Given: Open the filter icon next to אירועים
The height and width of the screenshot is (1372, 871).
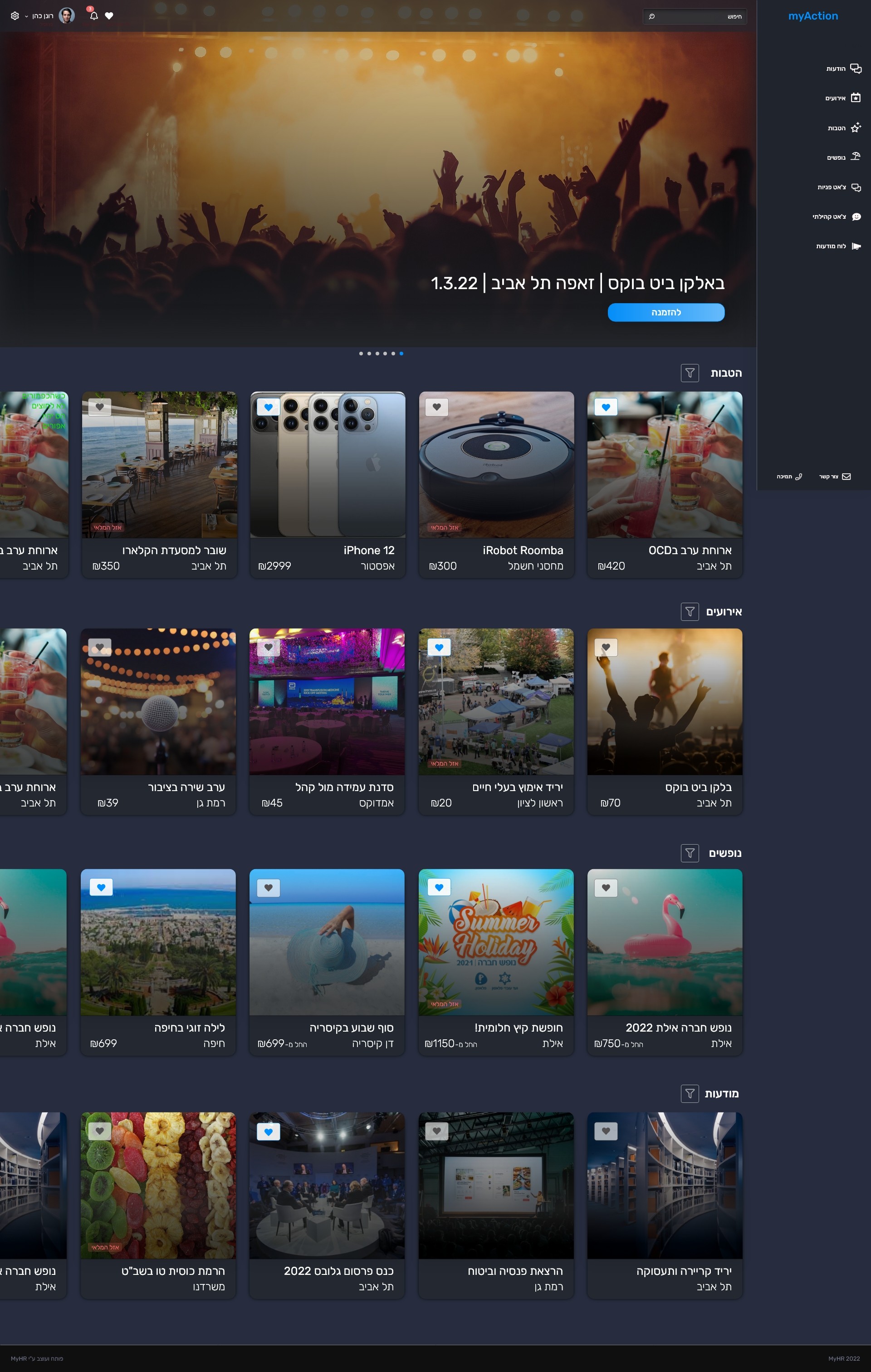Looking at the screenshot, I should point(689,611).
